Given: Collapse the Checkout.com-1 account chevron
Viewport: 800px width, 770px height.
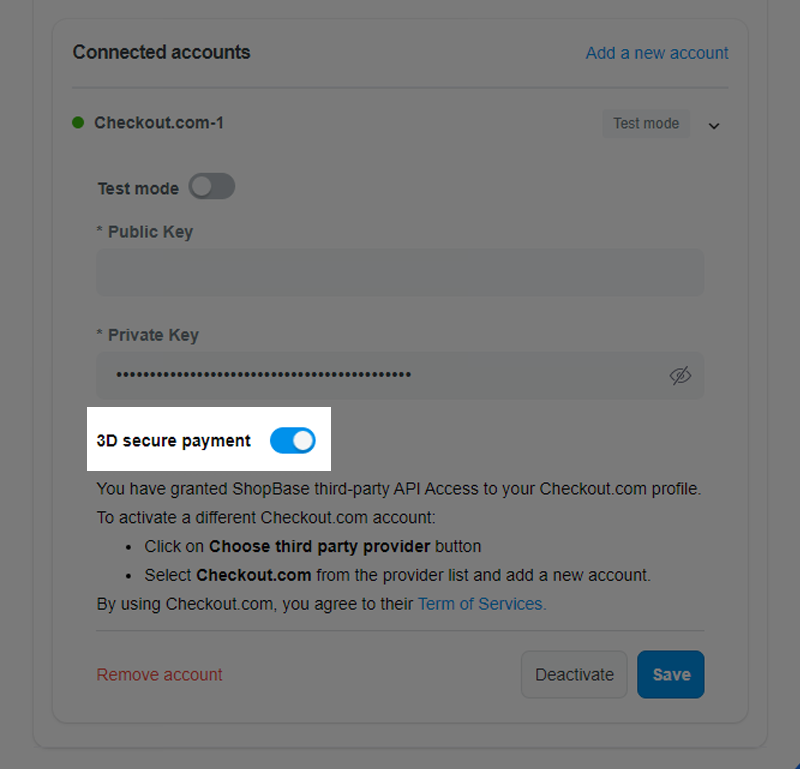Looking at the screenshot, I should [714, 126].
